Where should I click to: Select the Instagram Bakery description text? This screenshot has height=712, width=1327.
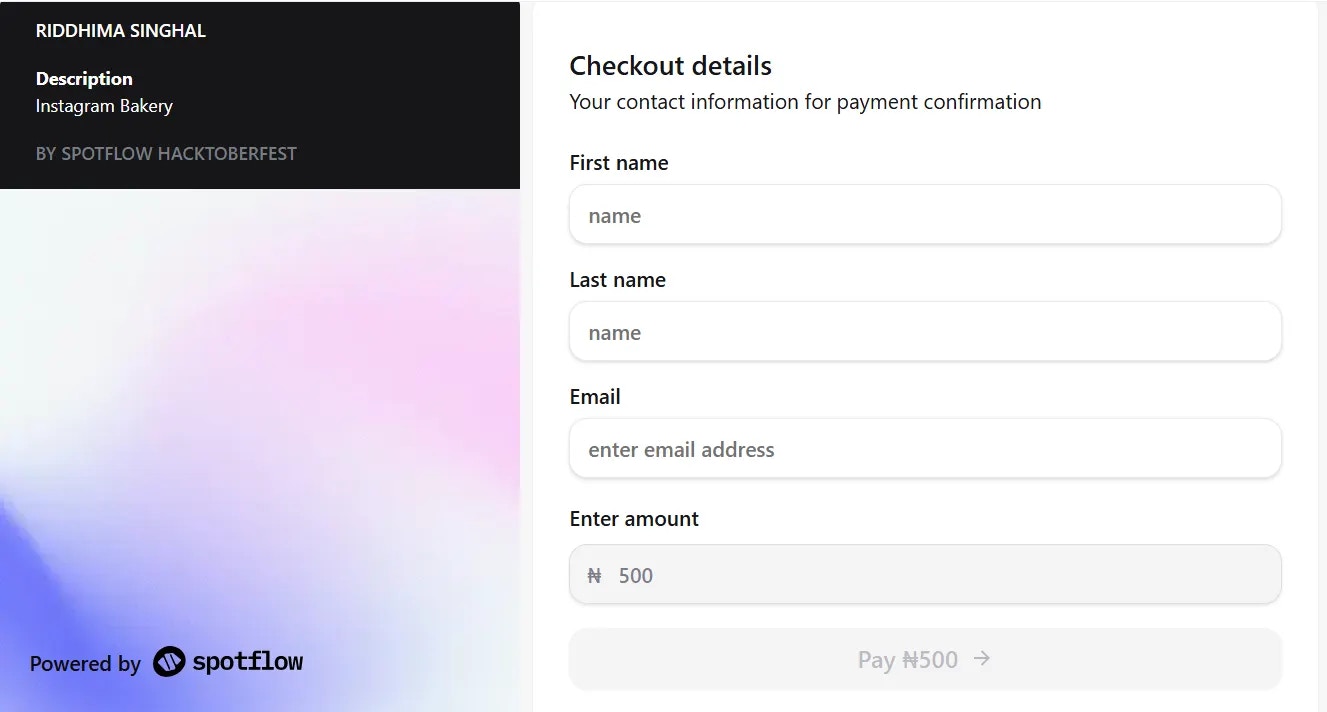104,105
